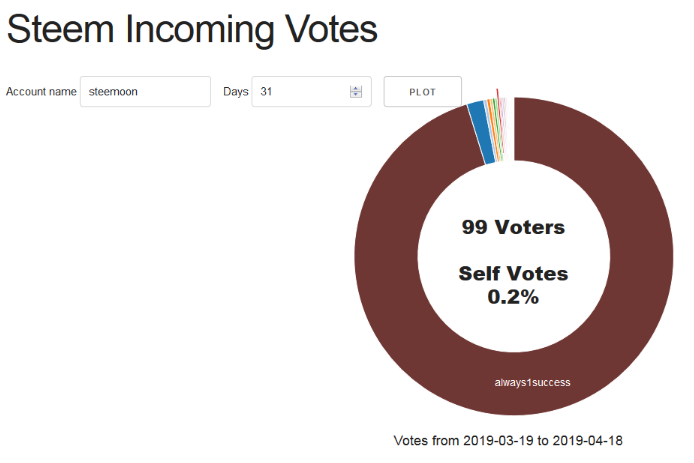694x463 pixels.
Task: Click the Days label
Action: pyautogui.click(x=235, y=92)
